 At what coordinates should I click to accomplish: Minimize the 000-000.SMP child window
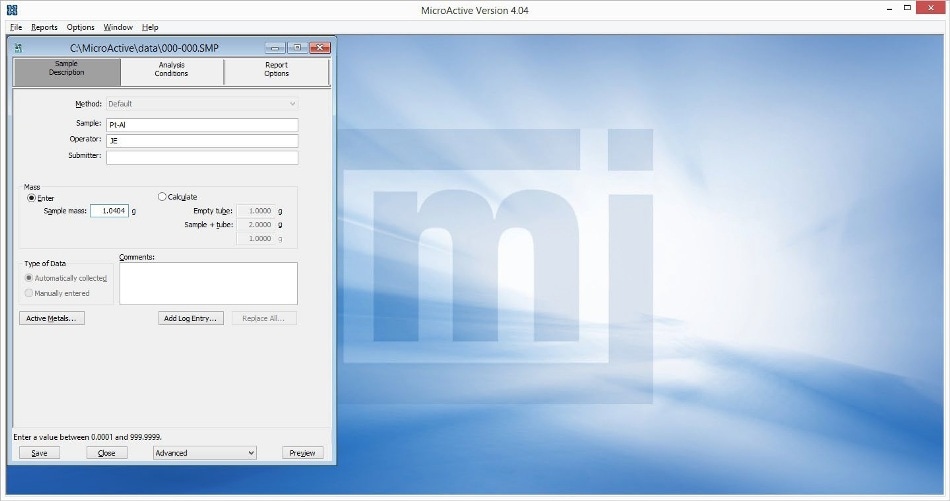click(x=275, y=48)
